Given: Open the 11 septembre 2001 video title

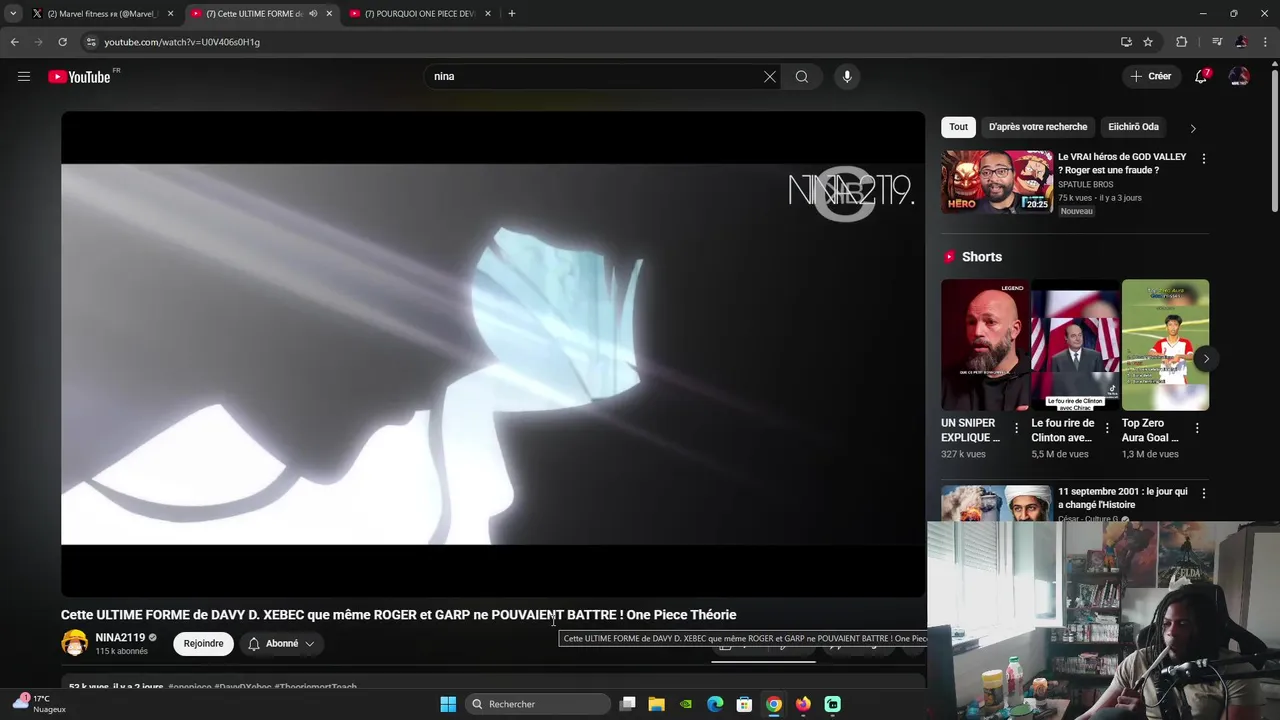Looking at the screenshot, I should (1123, 498).
